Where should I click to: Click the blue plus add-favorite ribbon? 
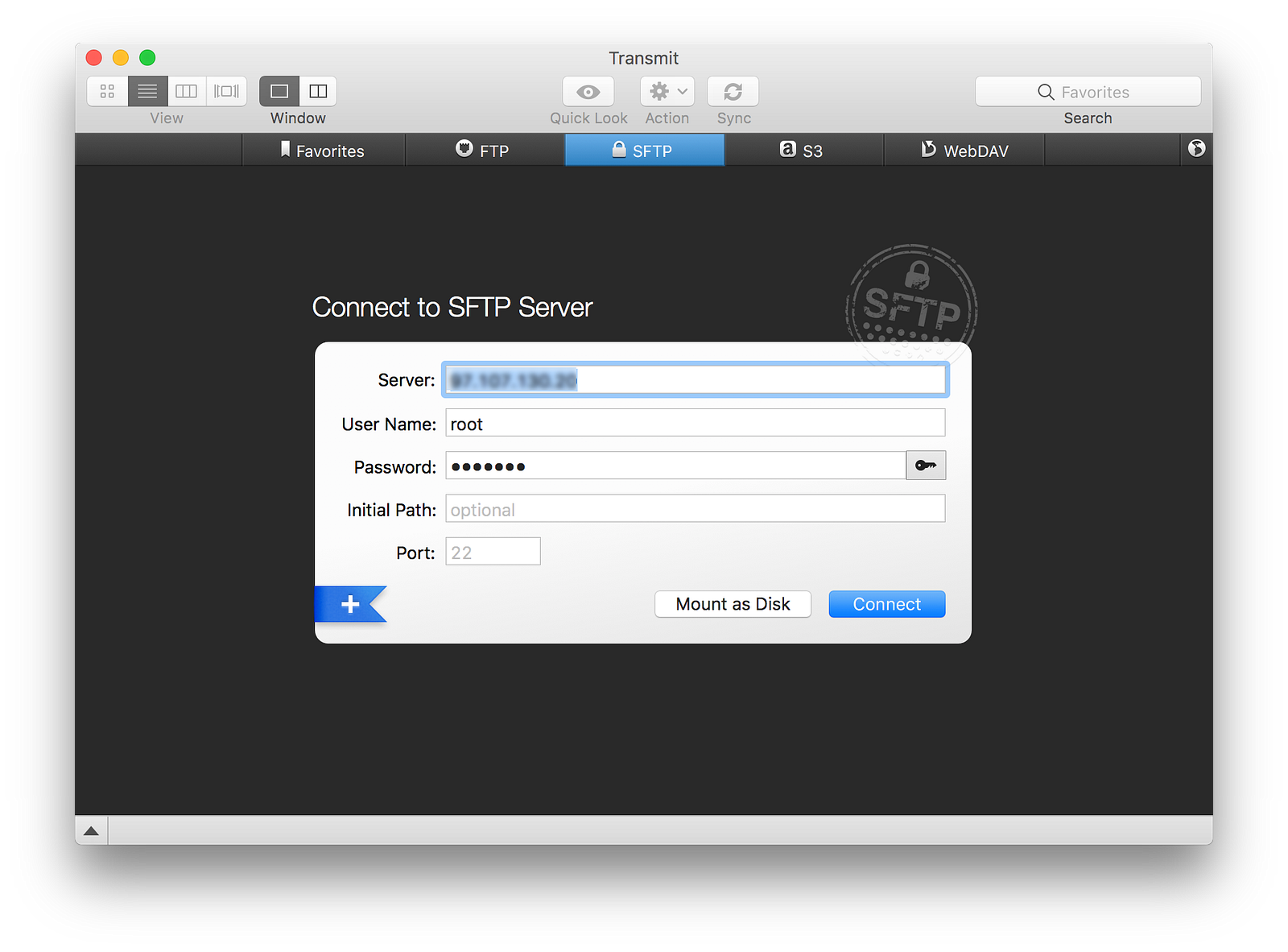(350, 604)
